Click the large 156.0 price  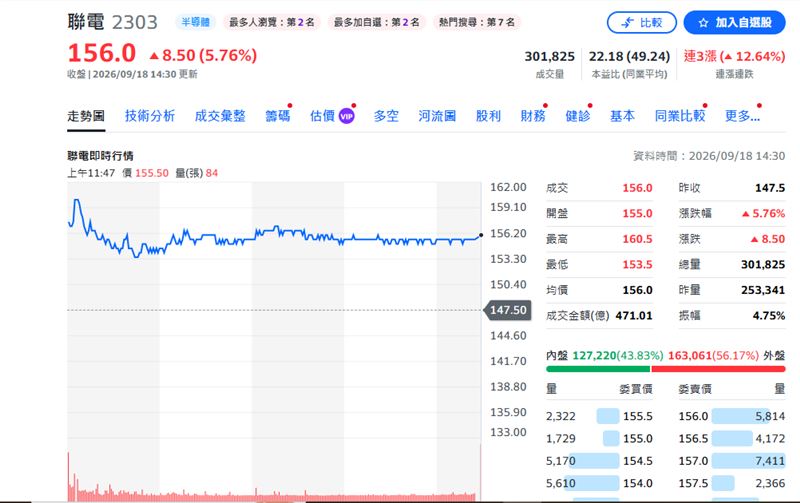[102, 53]
